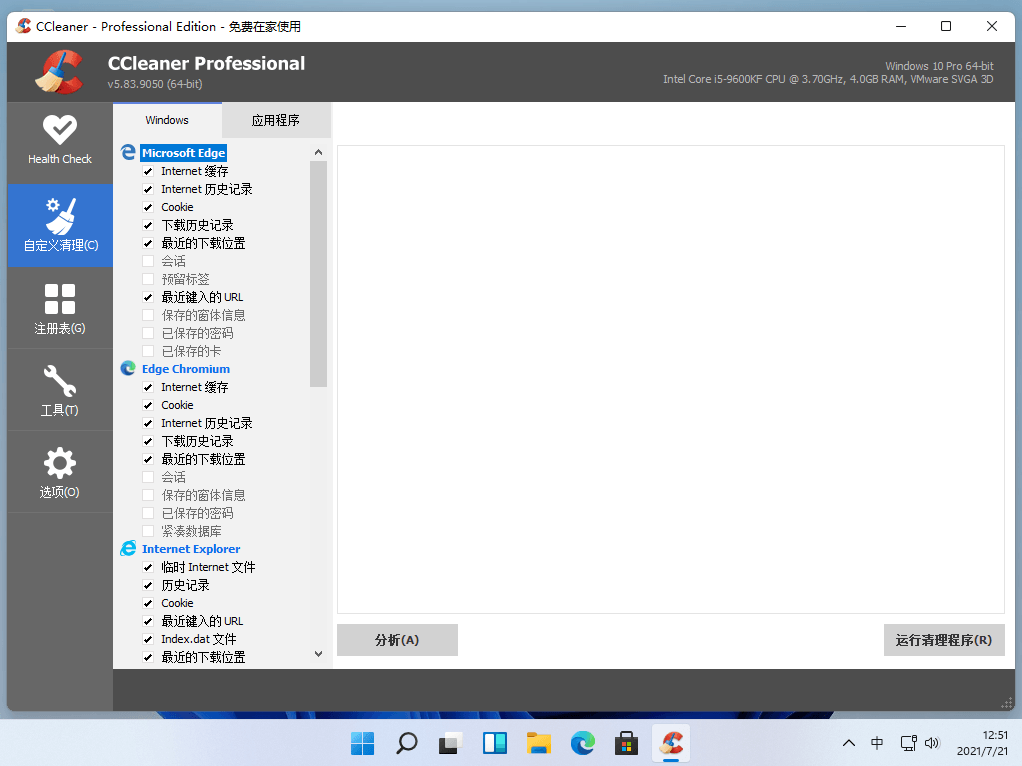The height and width of the screenshot is (766, 1022).
Task: Enable 紧凑数据库 checkbox
Action: [x=148, y=531]
